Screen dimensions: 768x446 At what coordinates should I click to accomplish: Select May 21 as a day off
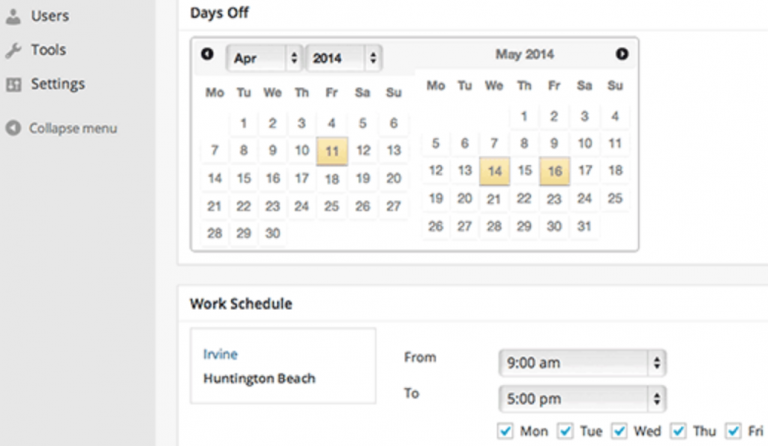[494, 198]
